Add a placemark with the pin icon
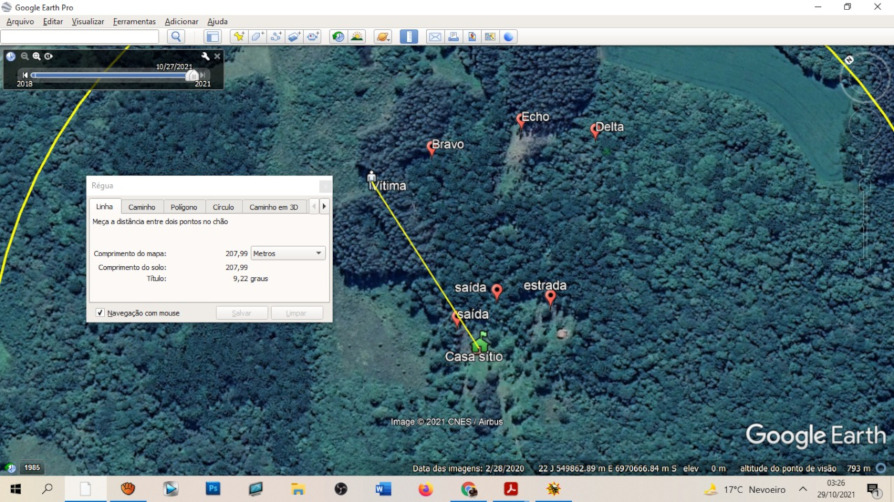Viewport: 894px width, 502px height. pyautogui.click(x=239, y=37)
